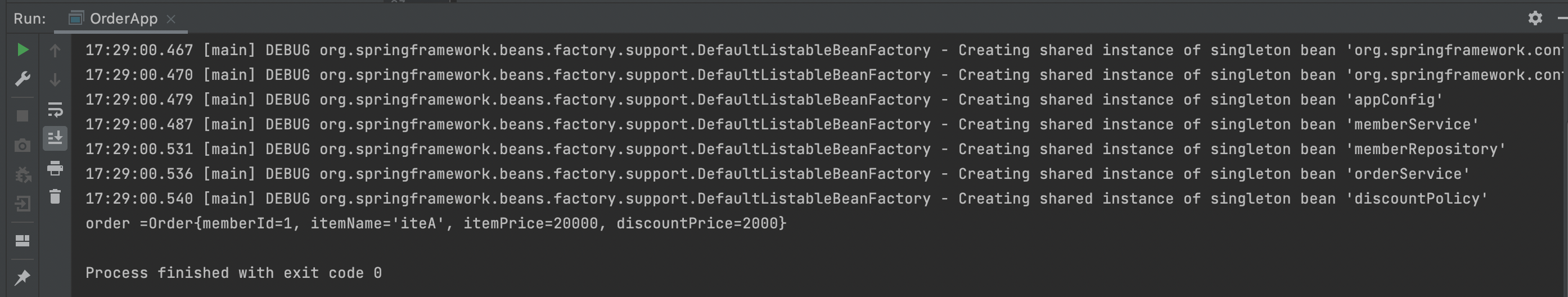Jump down the stack trace arrow
Screen dimensions: 1568x297
click(x=55, y=80)
